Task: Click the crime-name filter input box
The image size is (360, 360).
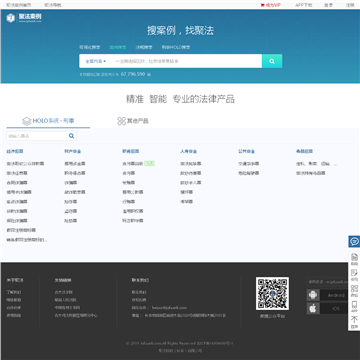Action: tap(37, 136)
